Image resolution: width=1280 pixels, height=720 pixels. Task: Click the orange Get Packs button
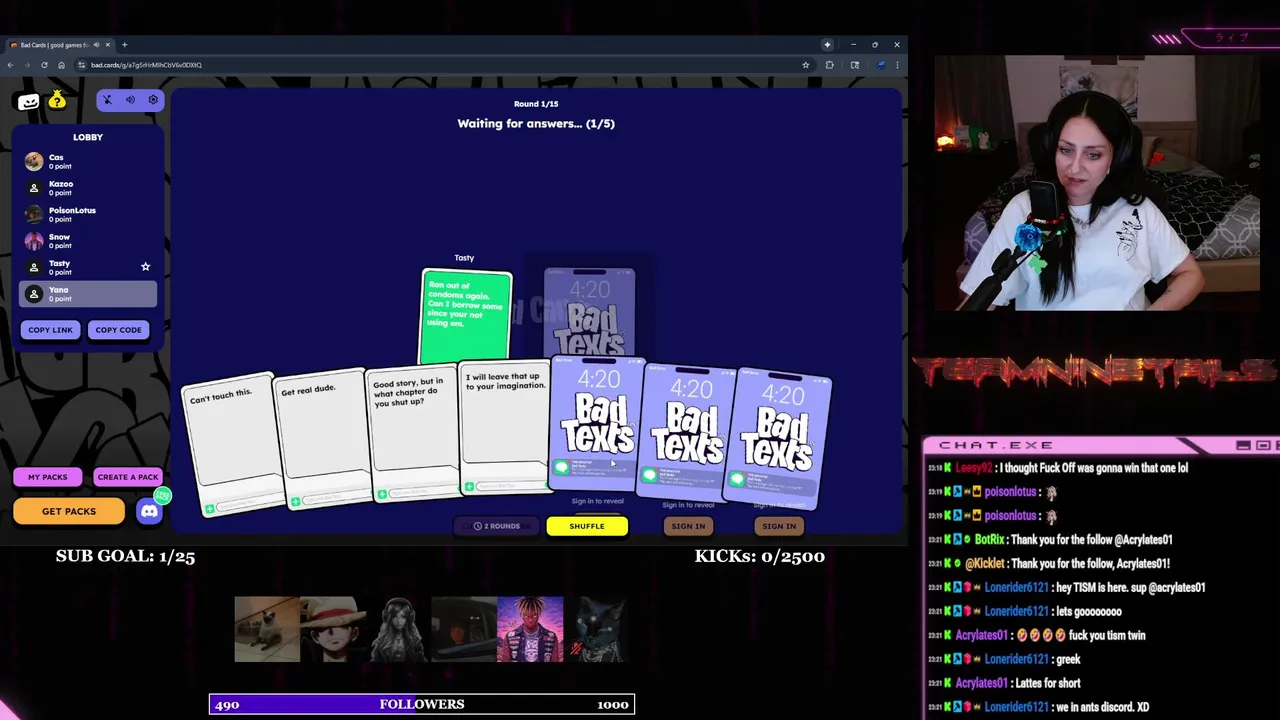[x=69, y=511]
